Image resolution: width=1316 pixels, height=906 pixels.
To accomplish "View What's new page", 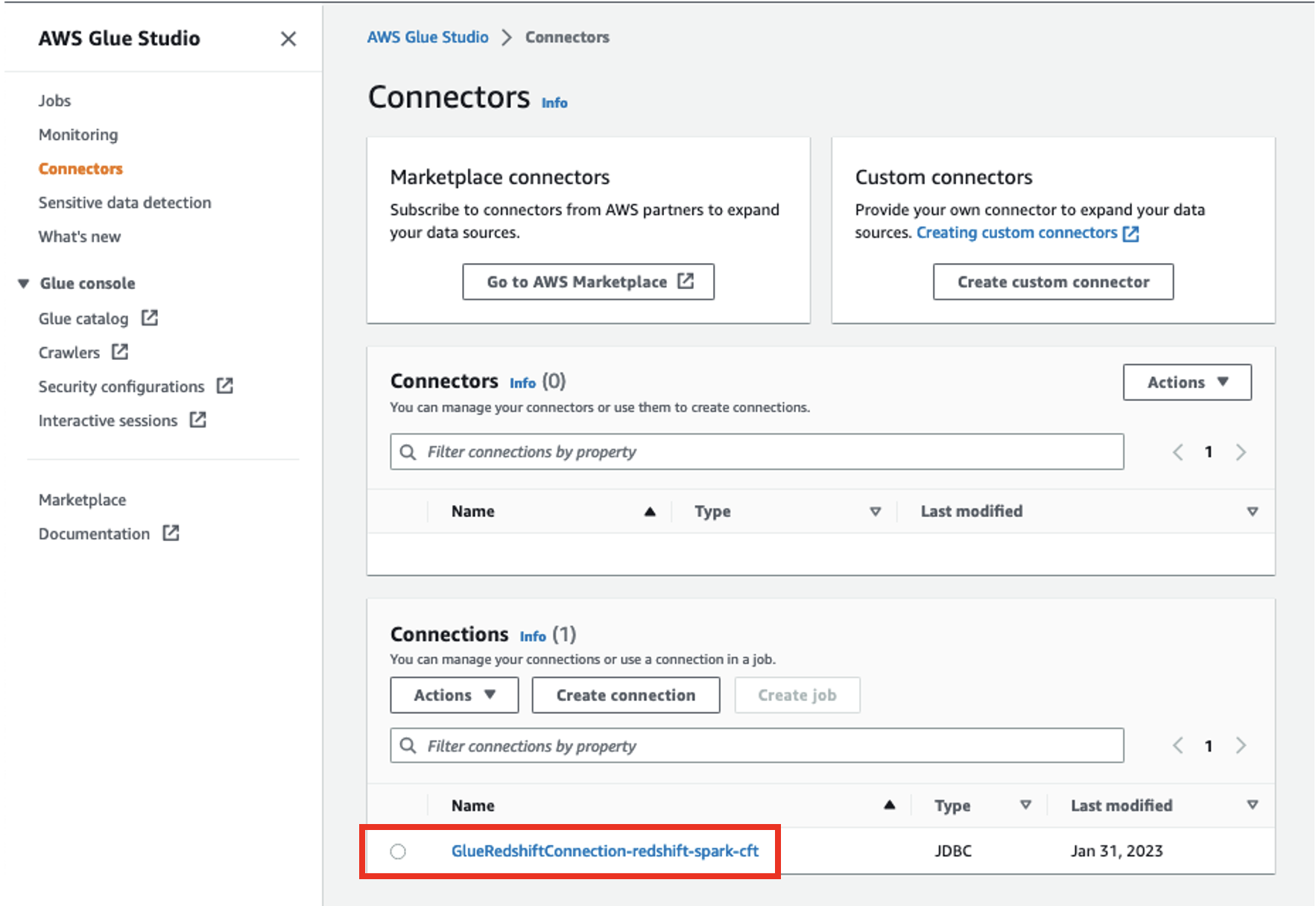I will (80, 237).
